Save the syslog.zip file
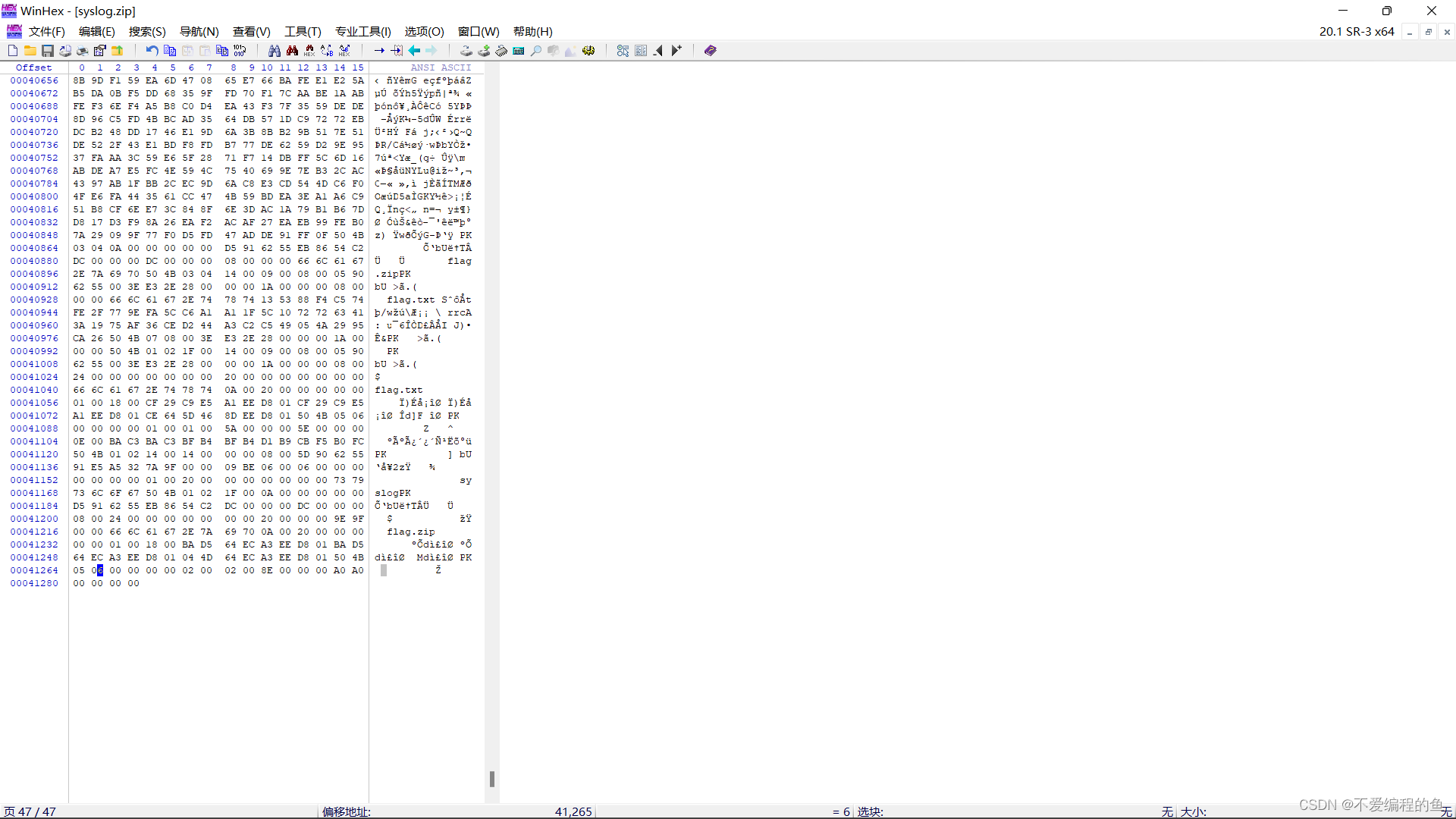1456x819 pixels. 48,50
